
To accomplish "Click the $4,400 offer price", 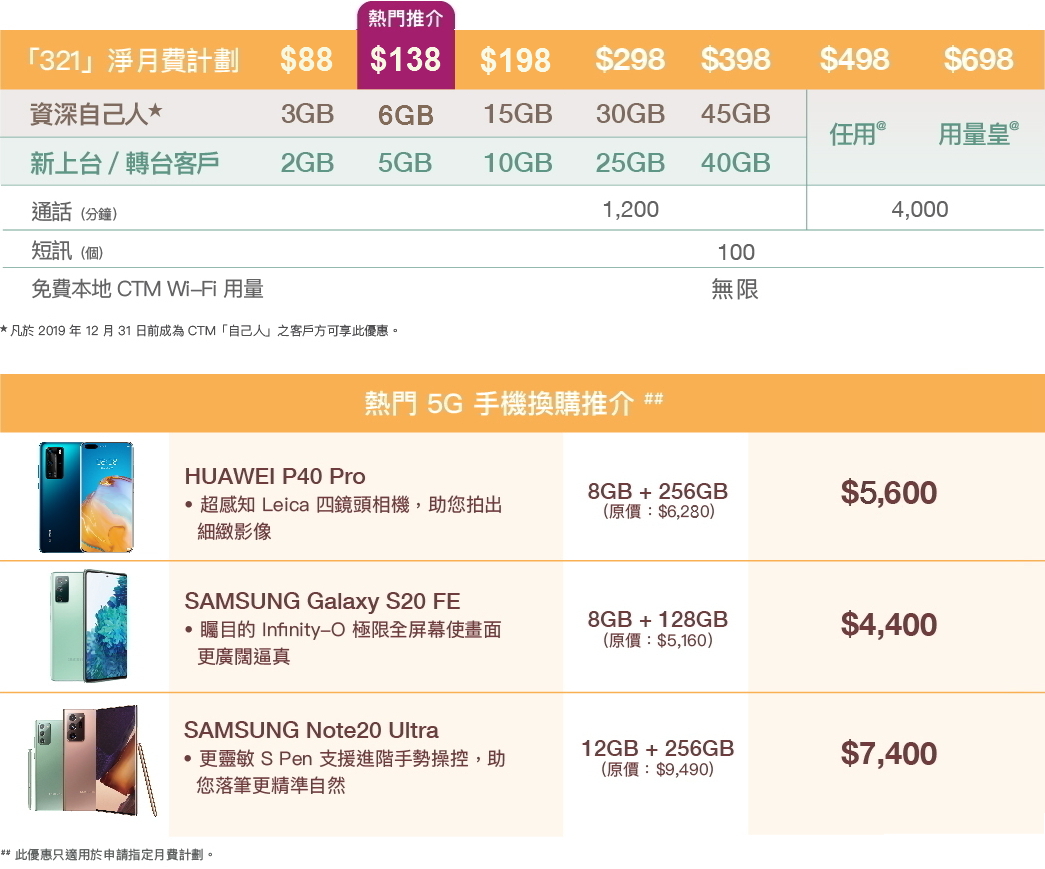I will click(x=889, y=624).
